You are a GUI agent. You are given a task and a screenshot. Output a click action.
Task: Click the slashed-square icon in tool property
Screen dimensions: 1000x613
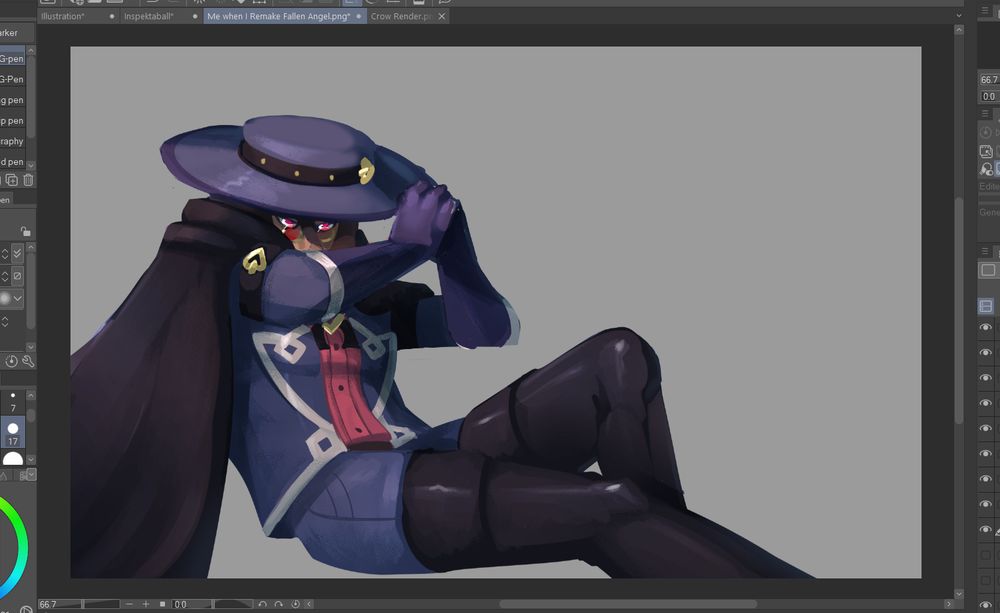(17, 276)
